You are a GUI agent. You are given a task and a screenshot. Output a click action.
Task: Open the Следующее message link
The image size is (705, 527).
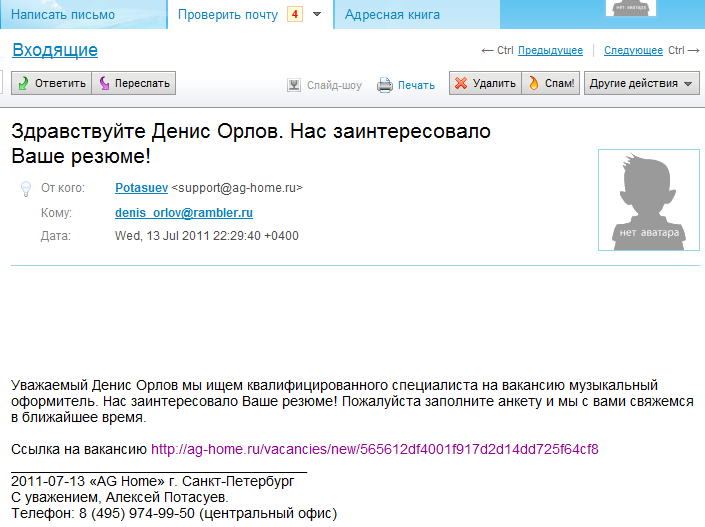[634, 50]
